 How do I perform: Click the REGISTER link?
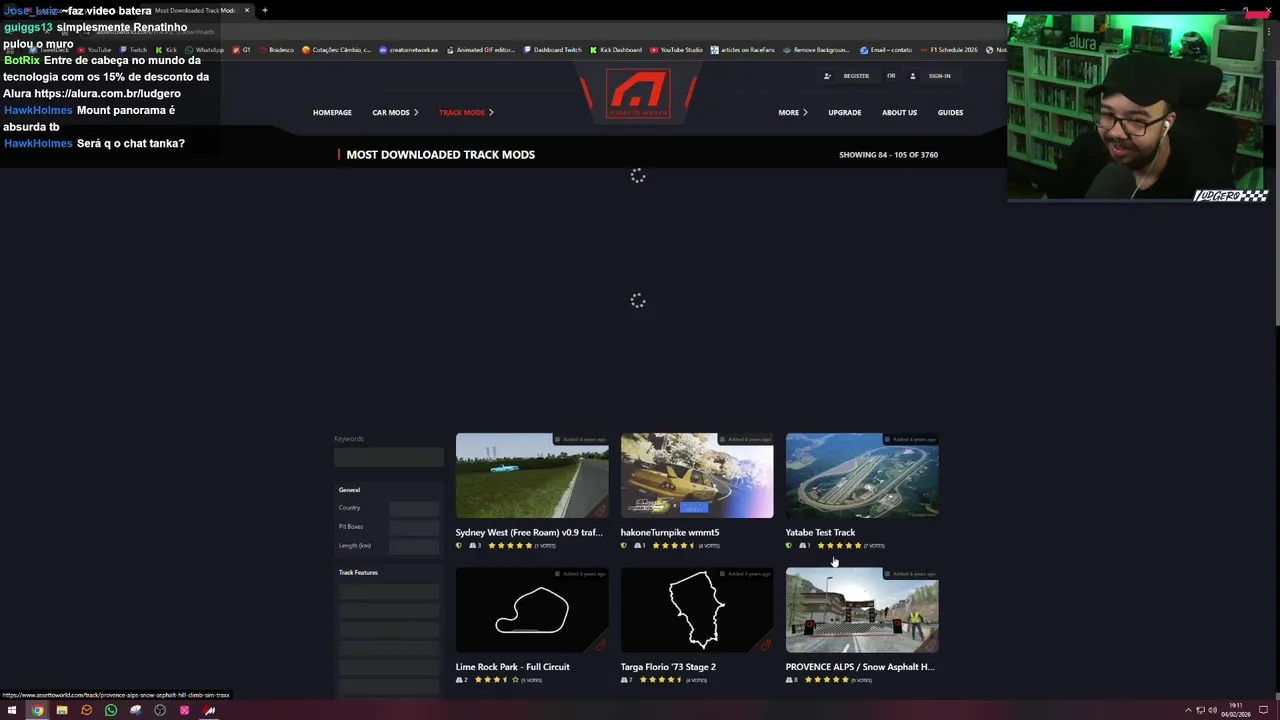click(856, 76)
